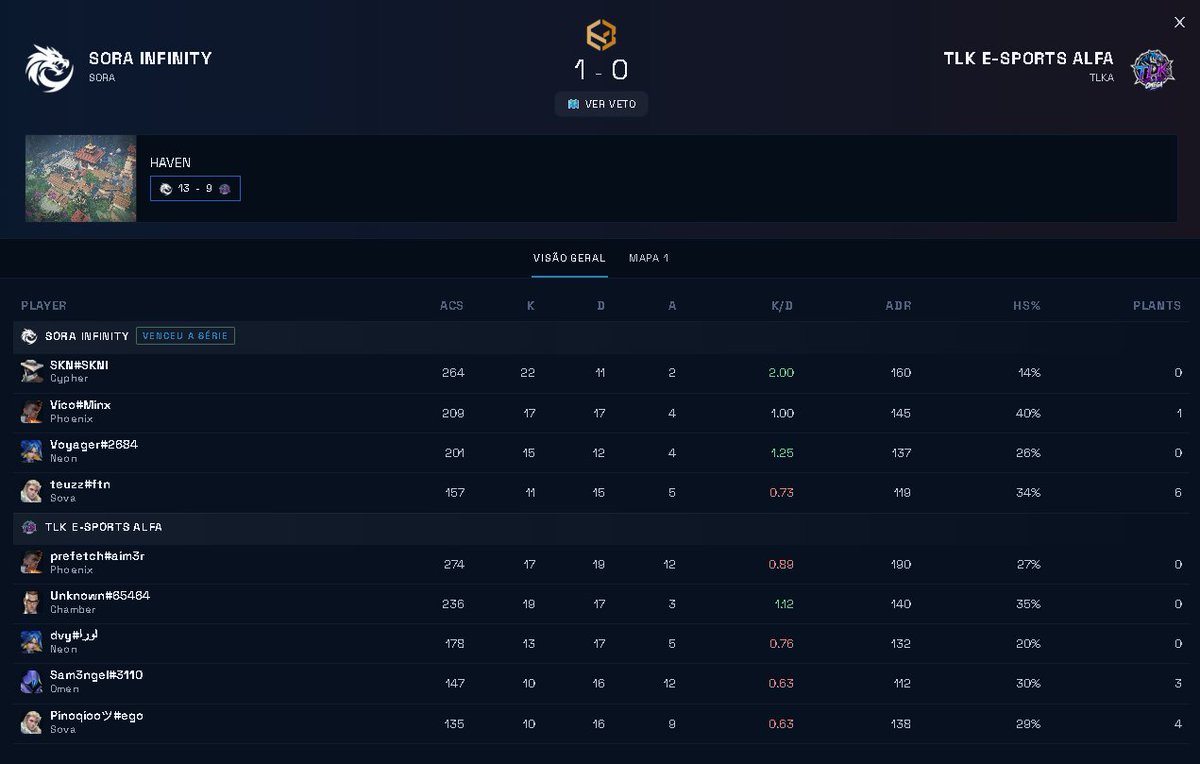1200x764 pixels.
Task: Click the green 2.00 K/D value
Action: [x=781, y=373]
